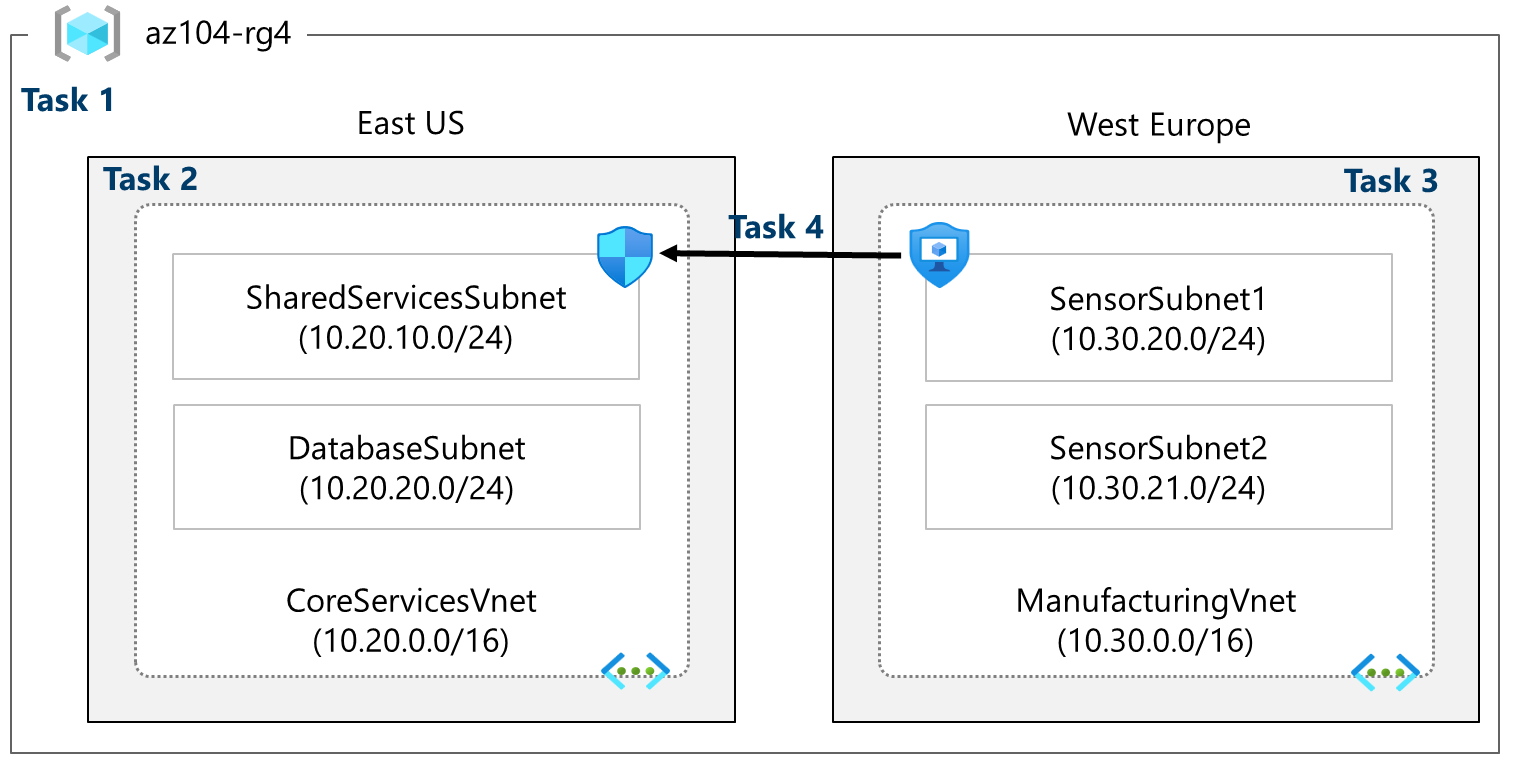Image resolution: width=1537 pixels, height=757 pixels.
Task: Click the Task 3 label
Action: (1390, 181)
